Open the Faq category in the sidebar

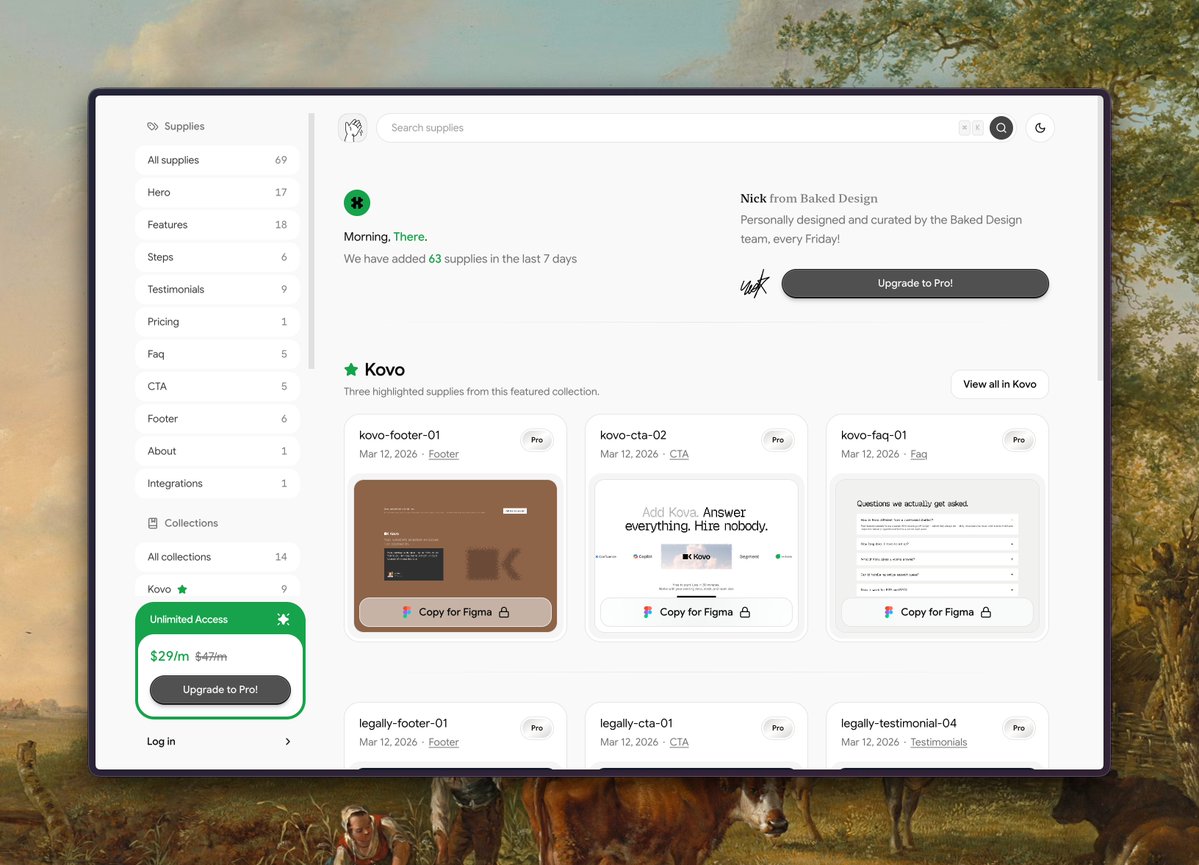(x=217, y=354)
